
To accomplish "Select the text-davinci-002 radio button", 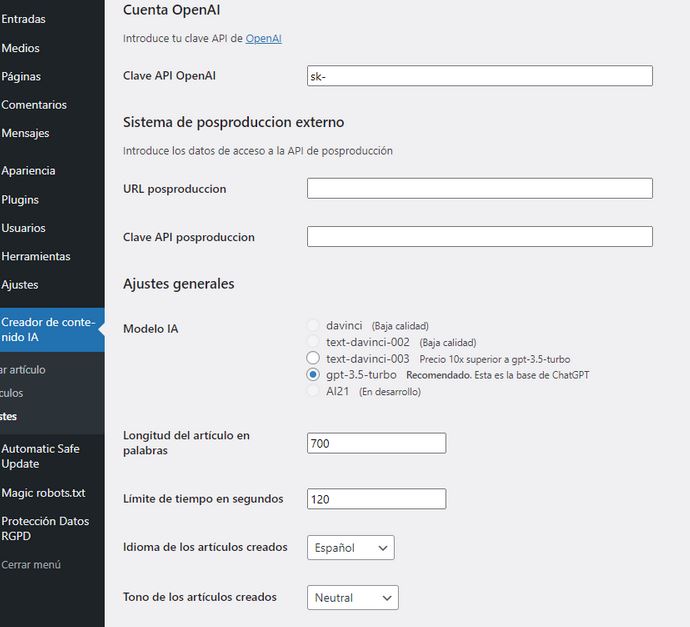I will (x=313, y=342).
